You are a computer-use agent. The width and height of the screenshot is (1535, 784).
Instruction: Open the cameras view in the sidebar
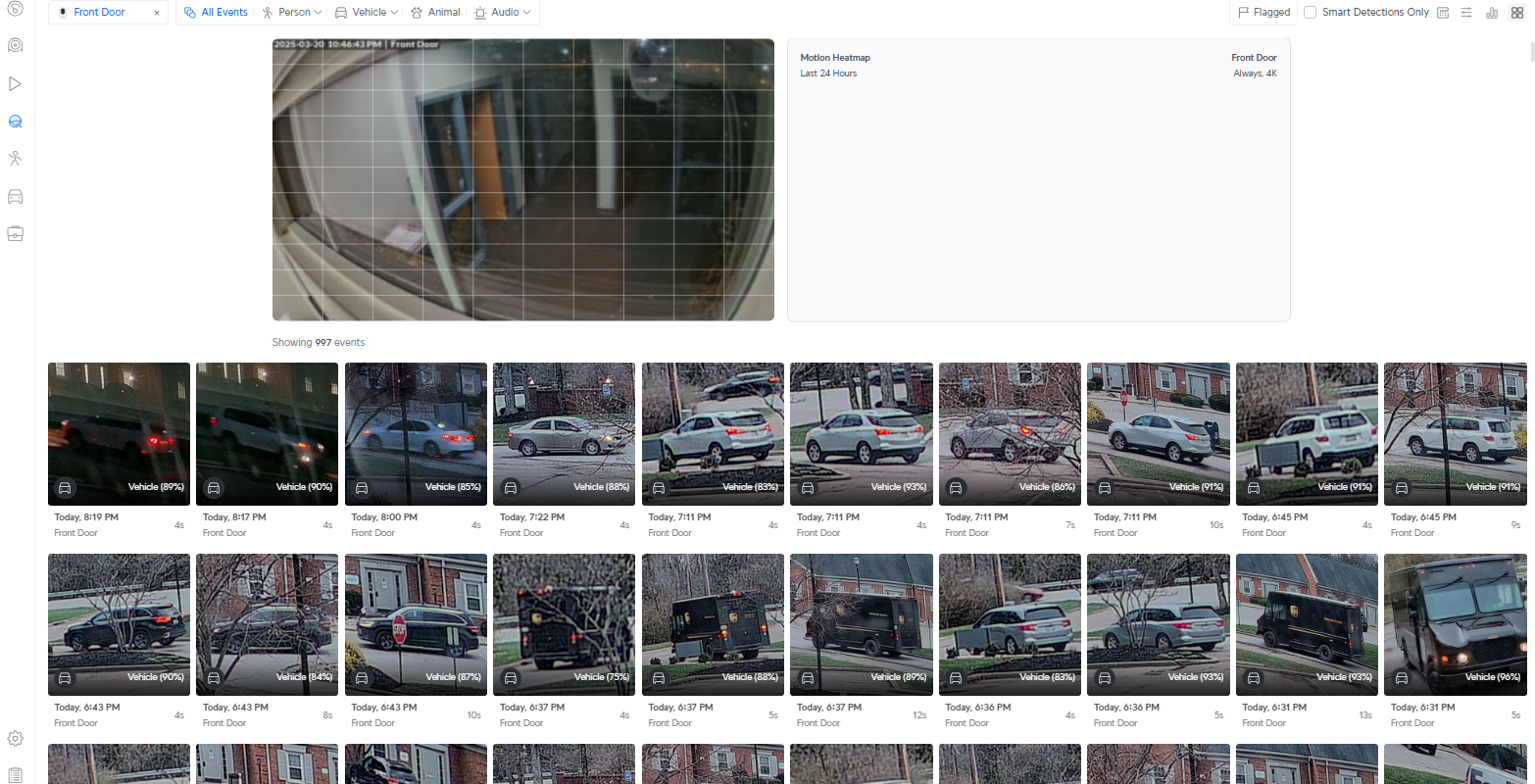[x=15, y=45]
